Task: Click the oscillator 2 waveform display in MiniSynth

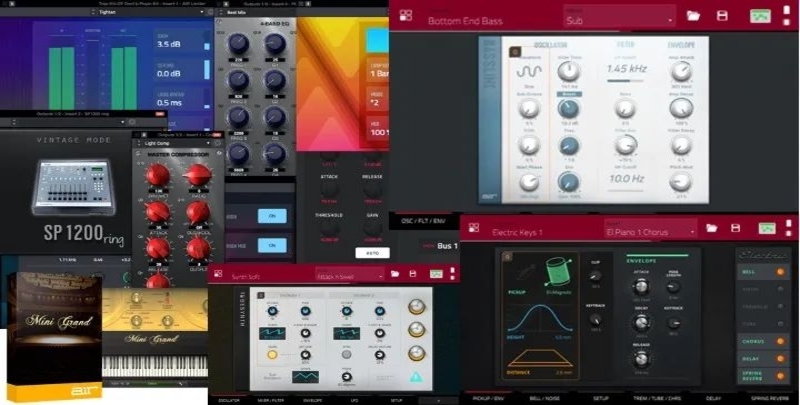Action: (x=346, y=334)
